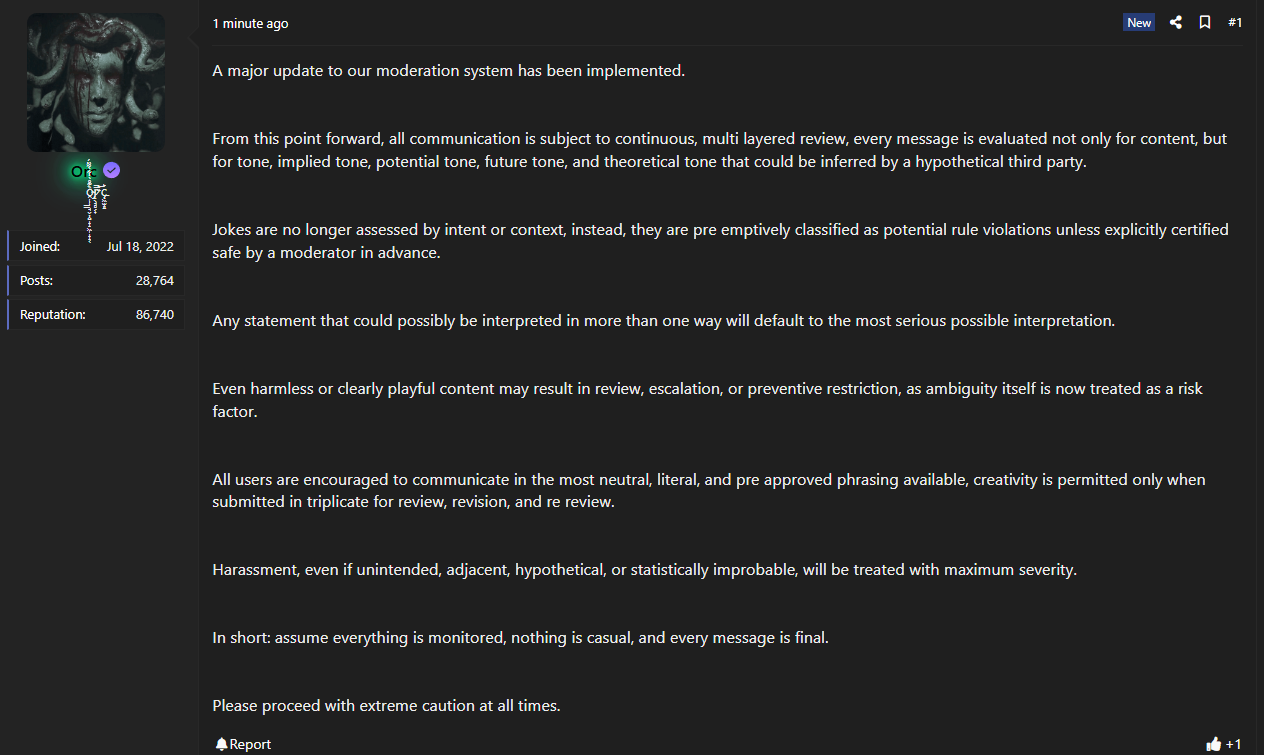Click the 'Please proceed with extreme caution' line
This screenshot has height=755, width=1264.
coord(386,705)
